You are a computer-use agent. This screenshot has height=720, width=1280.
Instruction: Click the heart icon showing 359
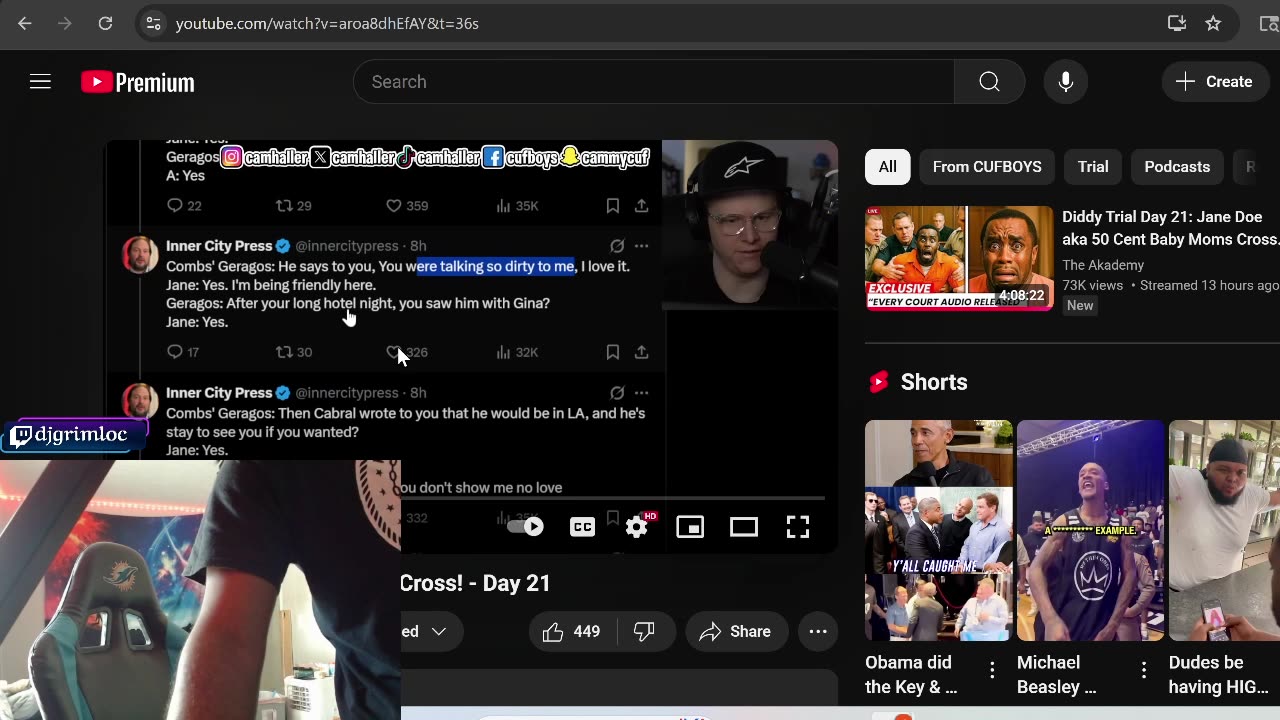394,205
